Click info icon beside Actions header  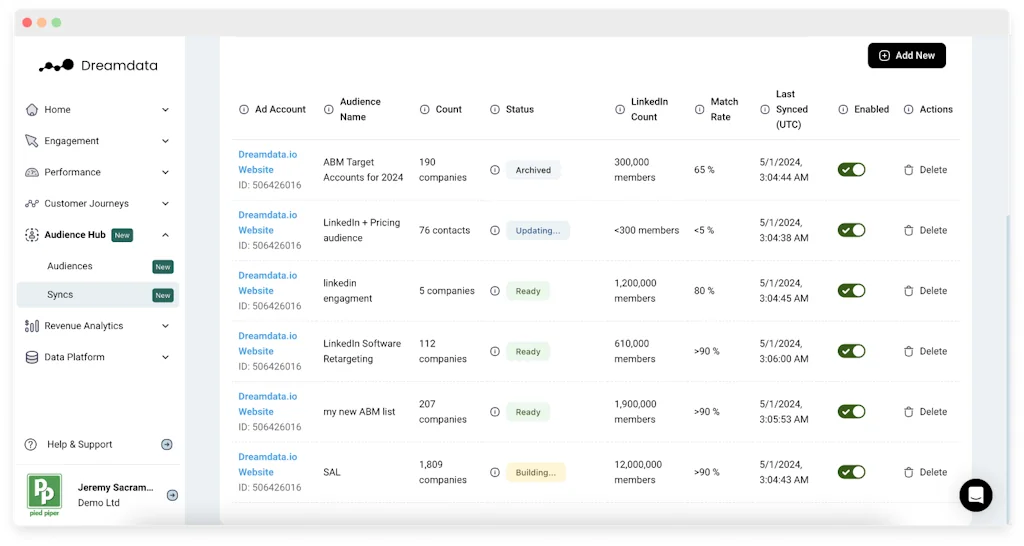[x=908, y=110]
